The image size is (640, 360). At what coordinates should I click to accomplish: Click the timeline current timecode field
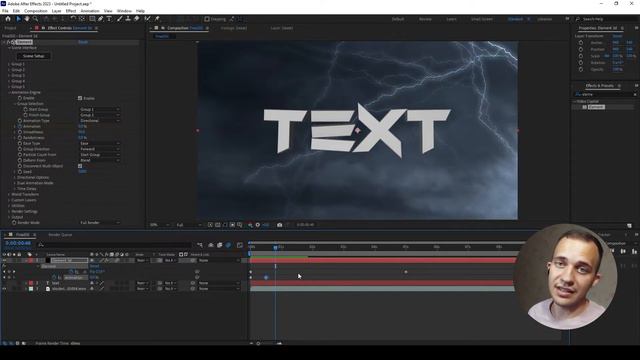(x=18, y=243)
